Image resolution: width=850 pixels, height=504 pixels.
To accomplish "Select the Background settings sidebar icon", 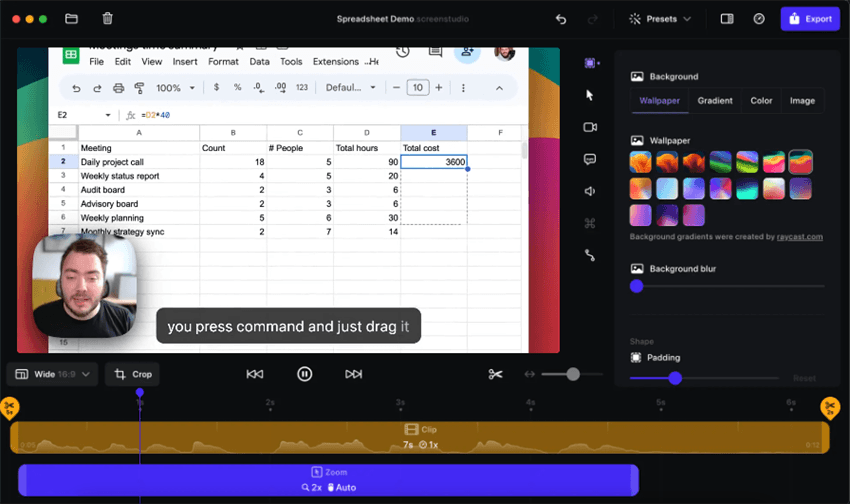I will [x=590, y=63].
